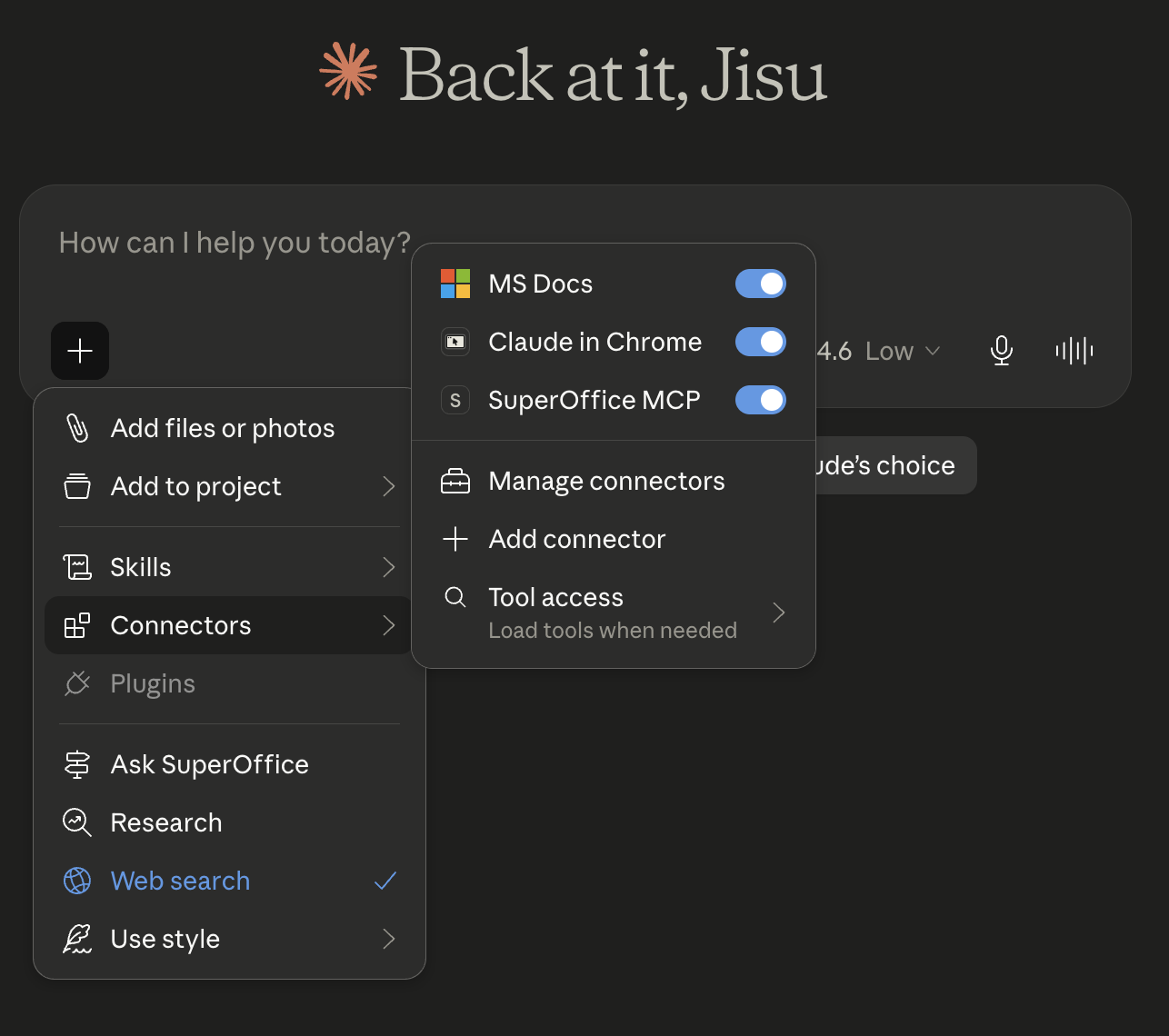Click the MS Docs Microsoft logo icon
Viewport: 1169px width, 1036px height.
[x=455, y=284]
